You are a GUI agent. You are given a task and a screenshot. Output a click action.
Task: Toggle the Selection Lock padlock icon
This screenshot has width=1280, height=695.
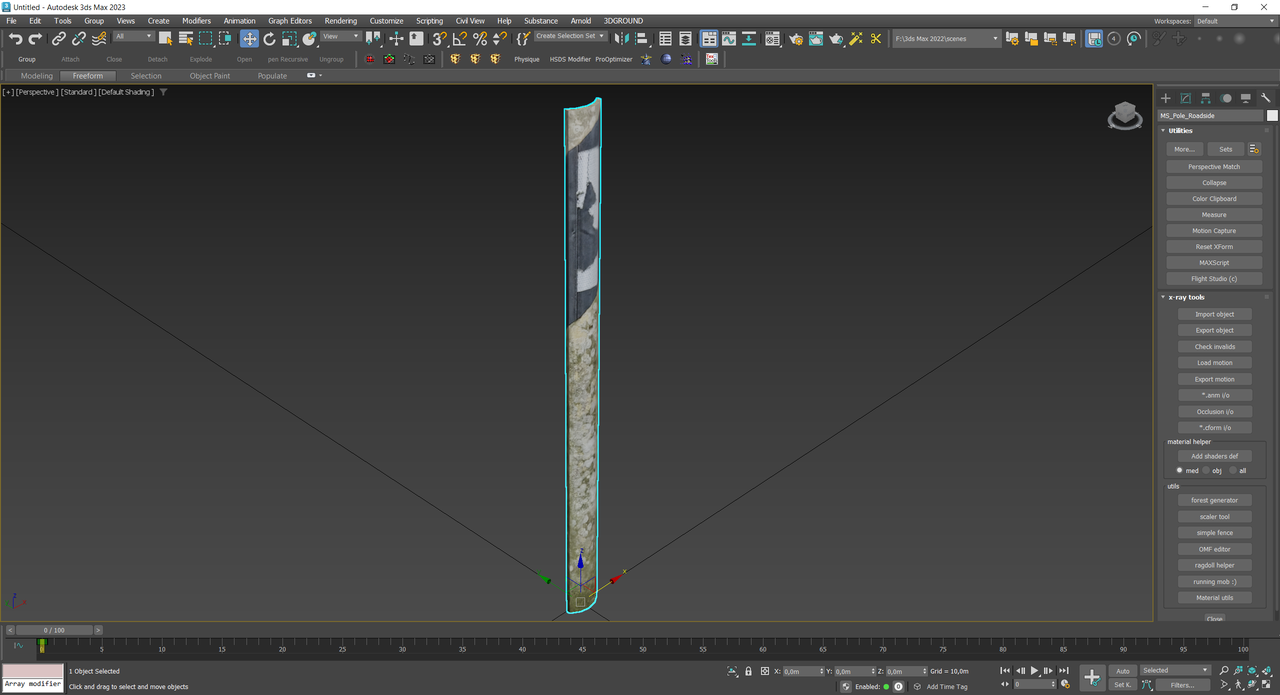coord(748,671)
